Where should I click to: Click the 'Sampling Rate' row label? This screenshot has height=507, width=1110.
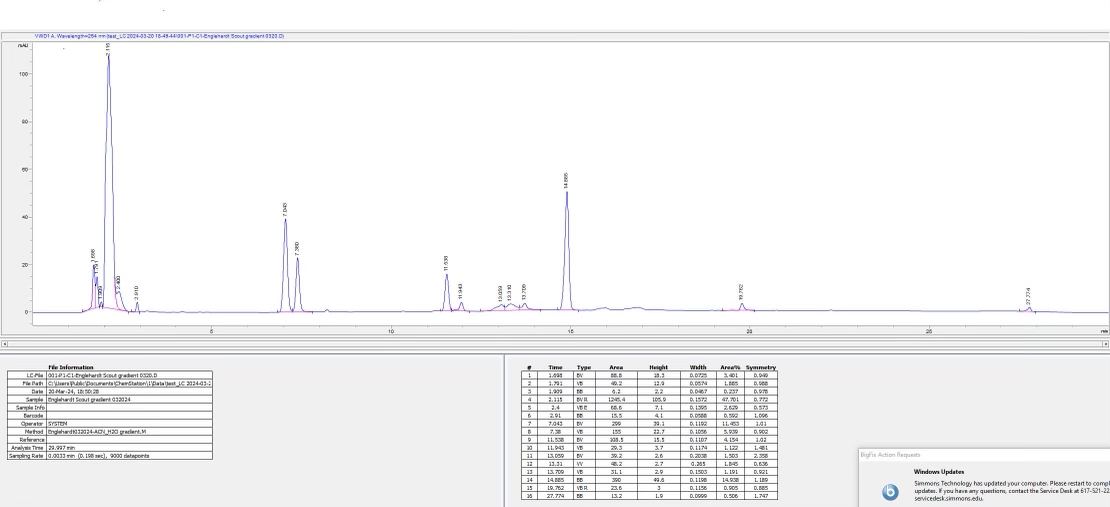tap(26, 455)
